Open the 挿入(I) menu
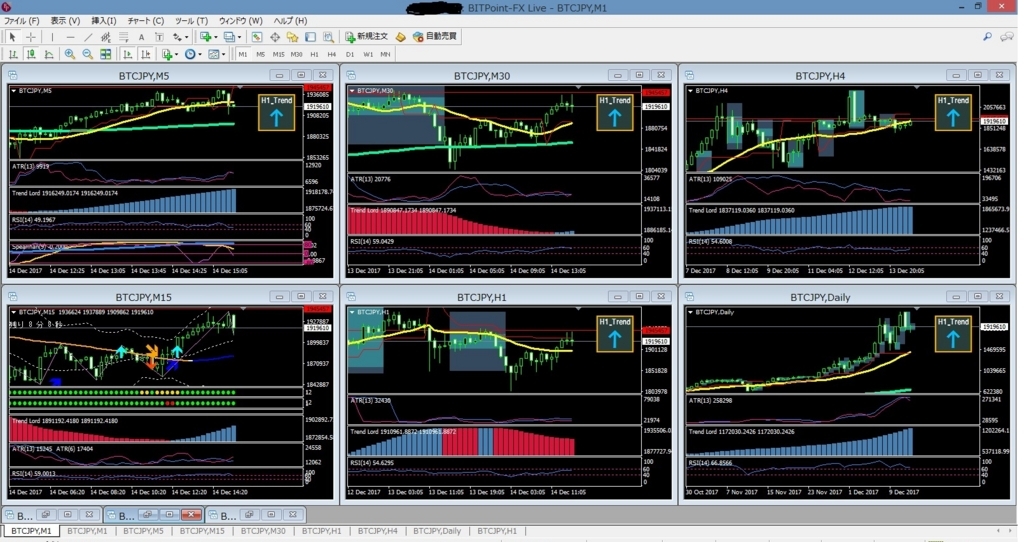 [103, 20]
